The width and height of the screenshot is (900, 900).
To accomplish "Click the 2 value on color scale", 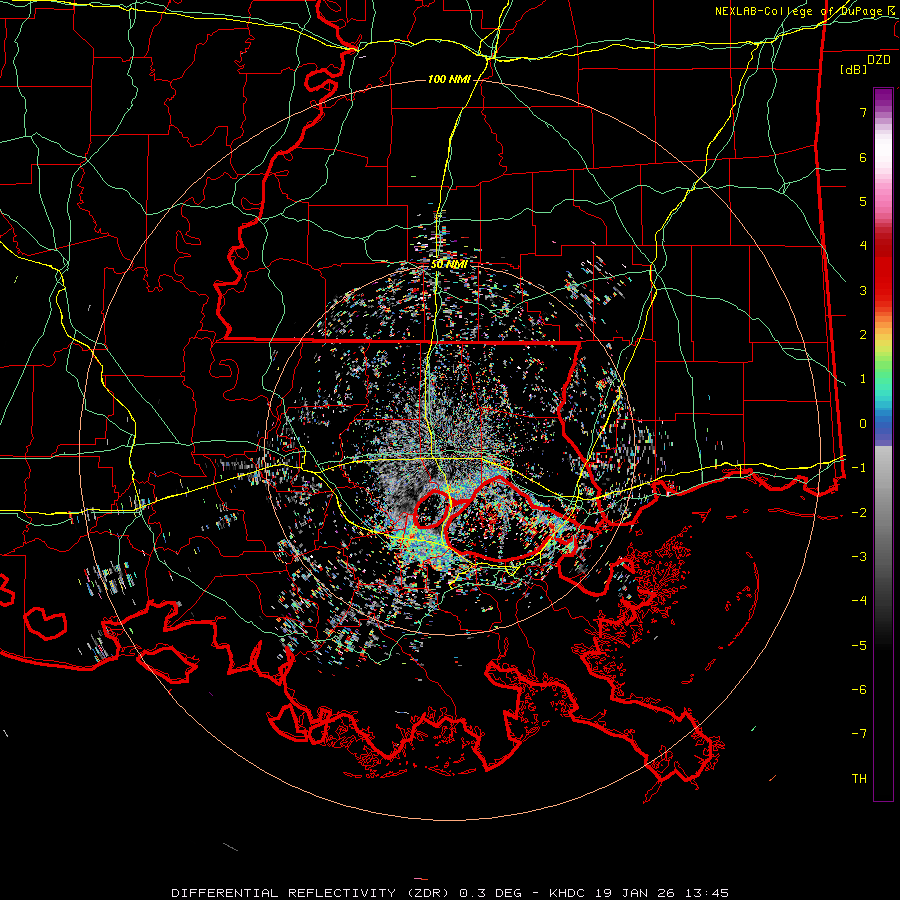I will 863,335.
